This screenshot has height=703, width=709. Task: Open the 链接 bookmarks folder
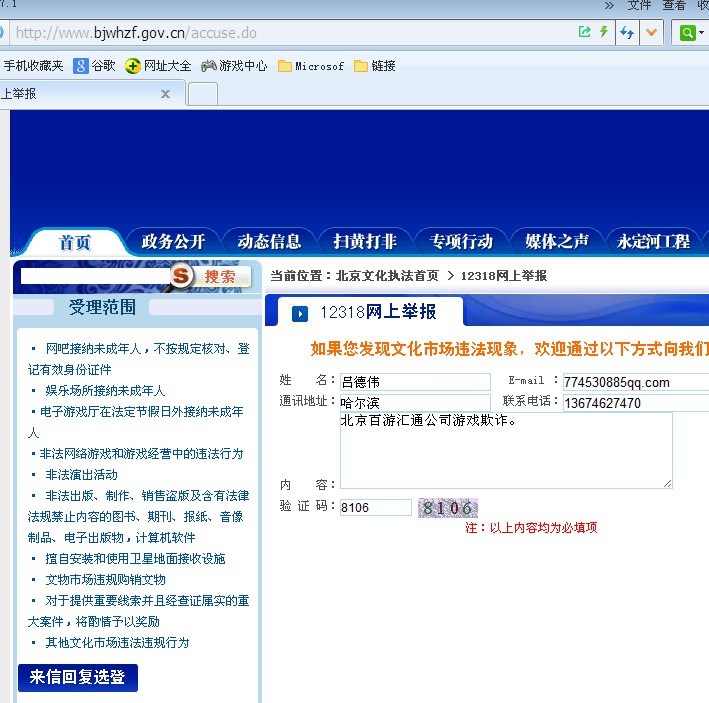(x=373, y=66)
